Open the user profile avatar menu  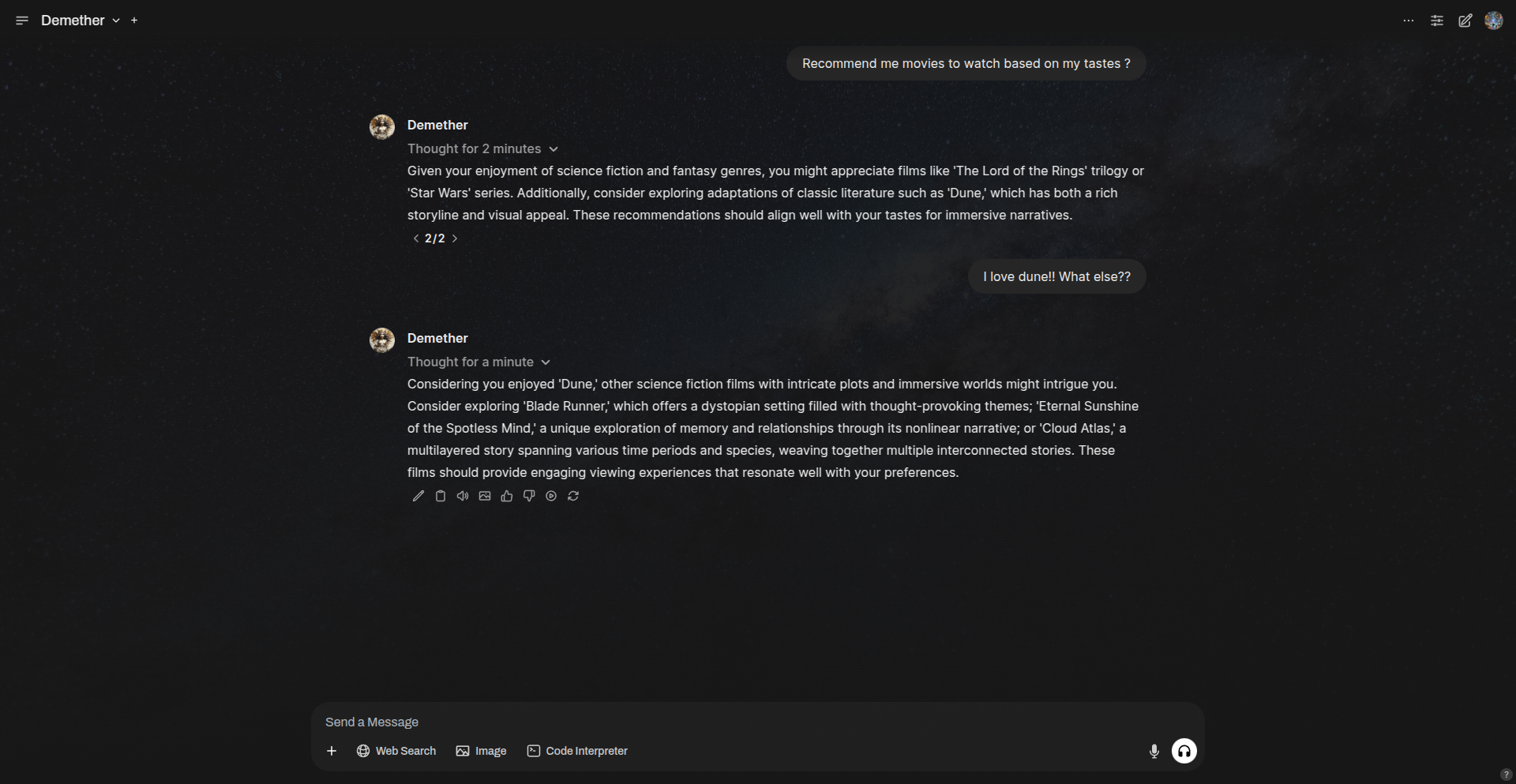click(x=1493, y=21)
